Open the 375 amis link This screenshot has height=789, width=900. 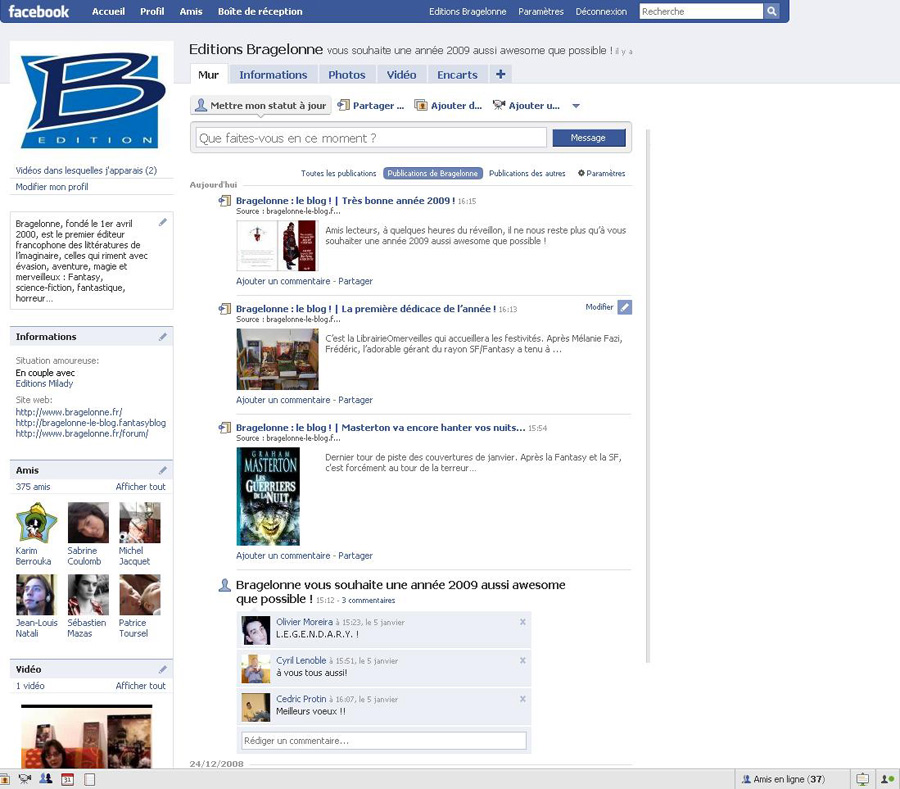tap(33, 487)
